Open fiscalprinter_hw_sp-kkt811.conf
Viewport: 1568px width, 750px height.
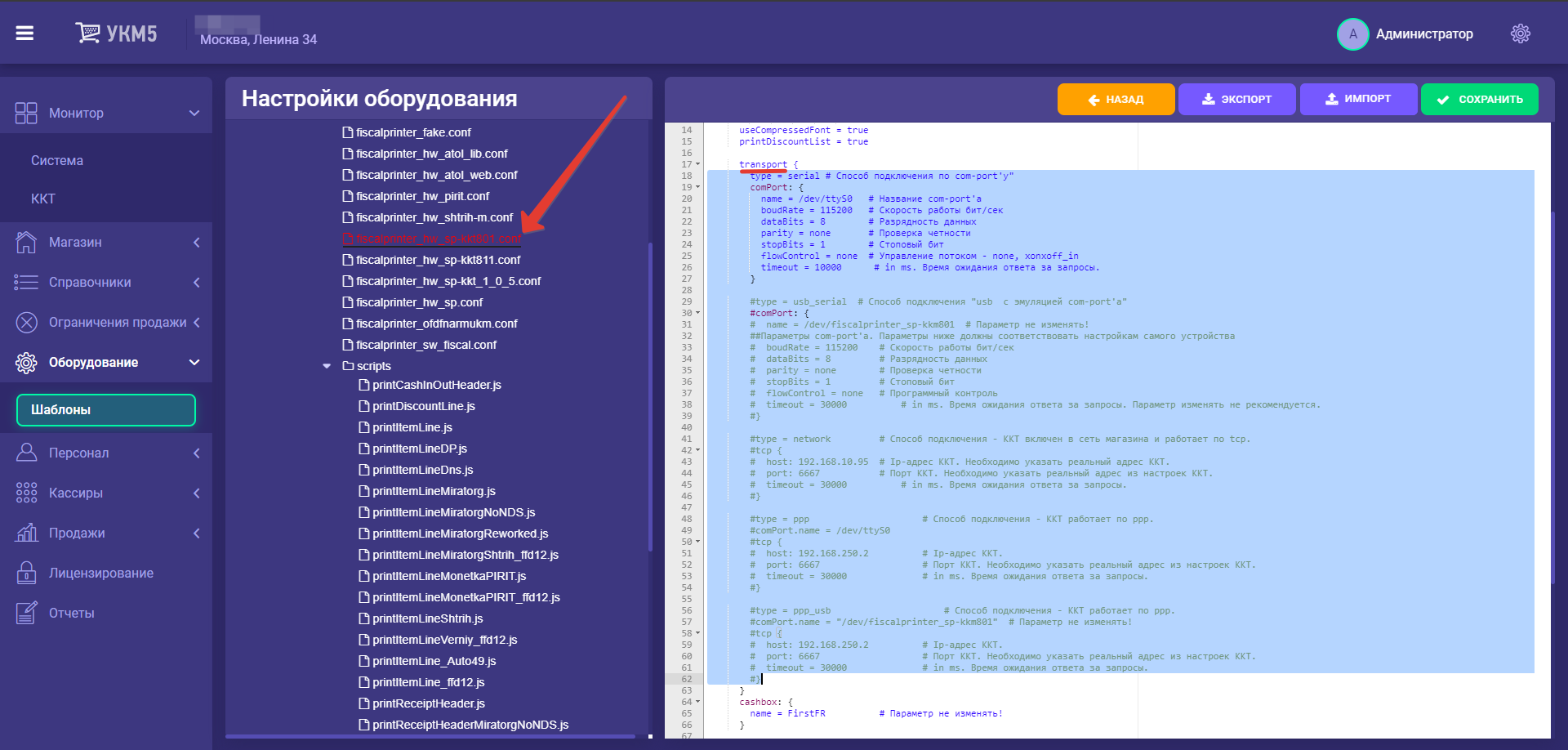[x=438, y=260]
